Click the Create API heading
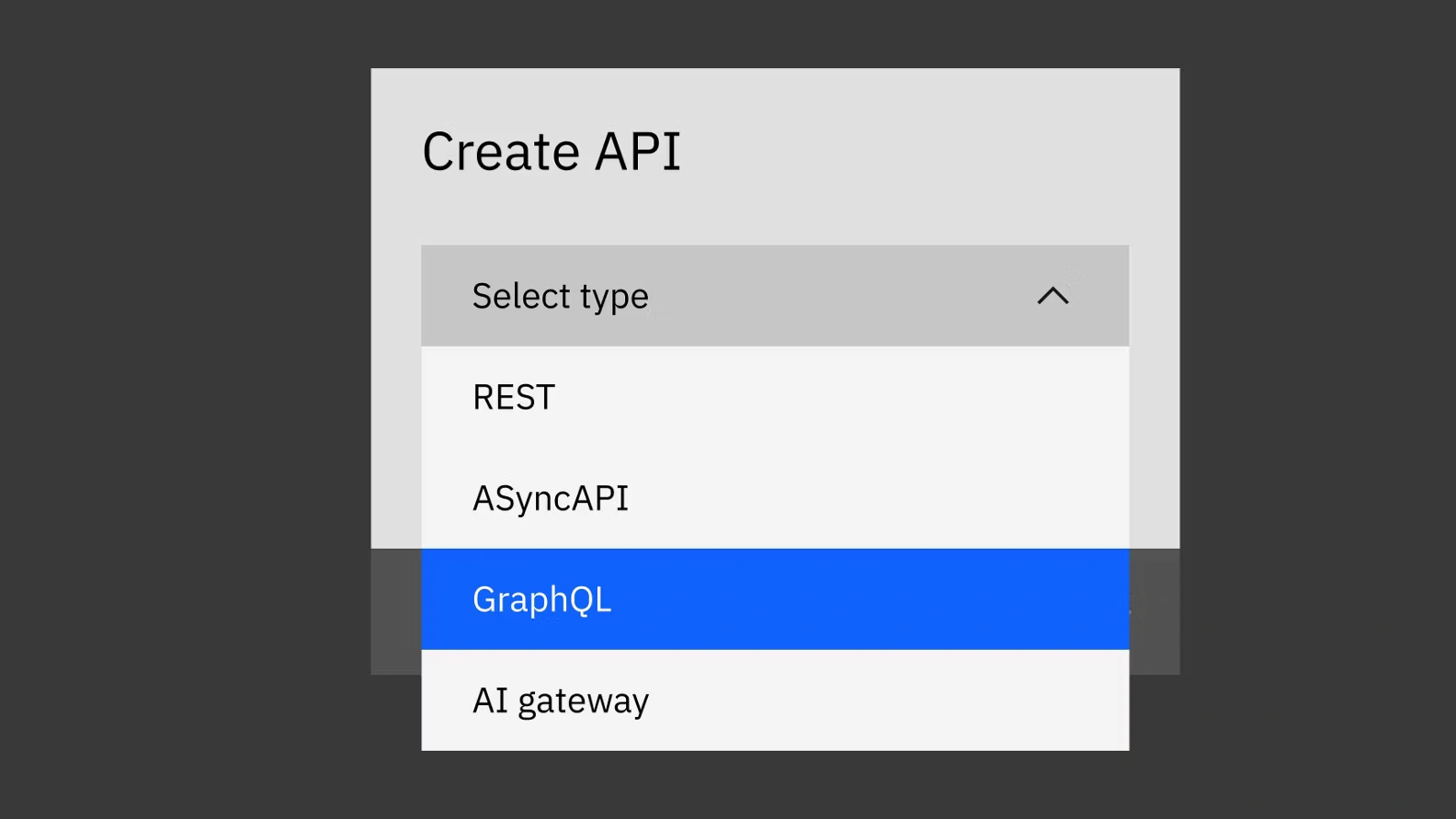Image resolution: width=1456 pixels, height=819 pixels. coord(552,152)
